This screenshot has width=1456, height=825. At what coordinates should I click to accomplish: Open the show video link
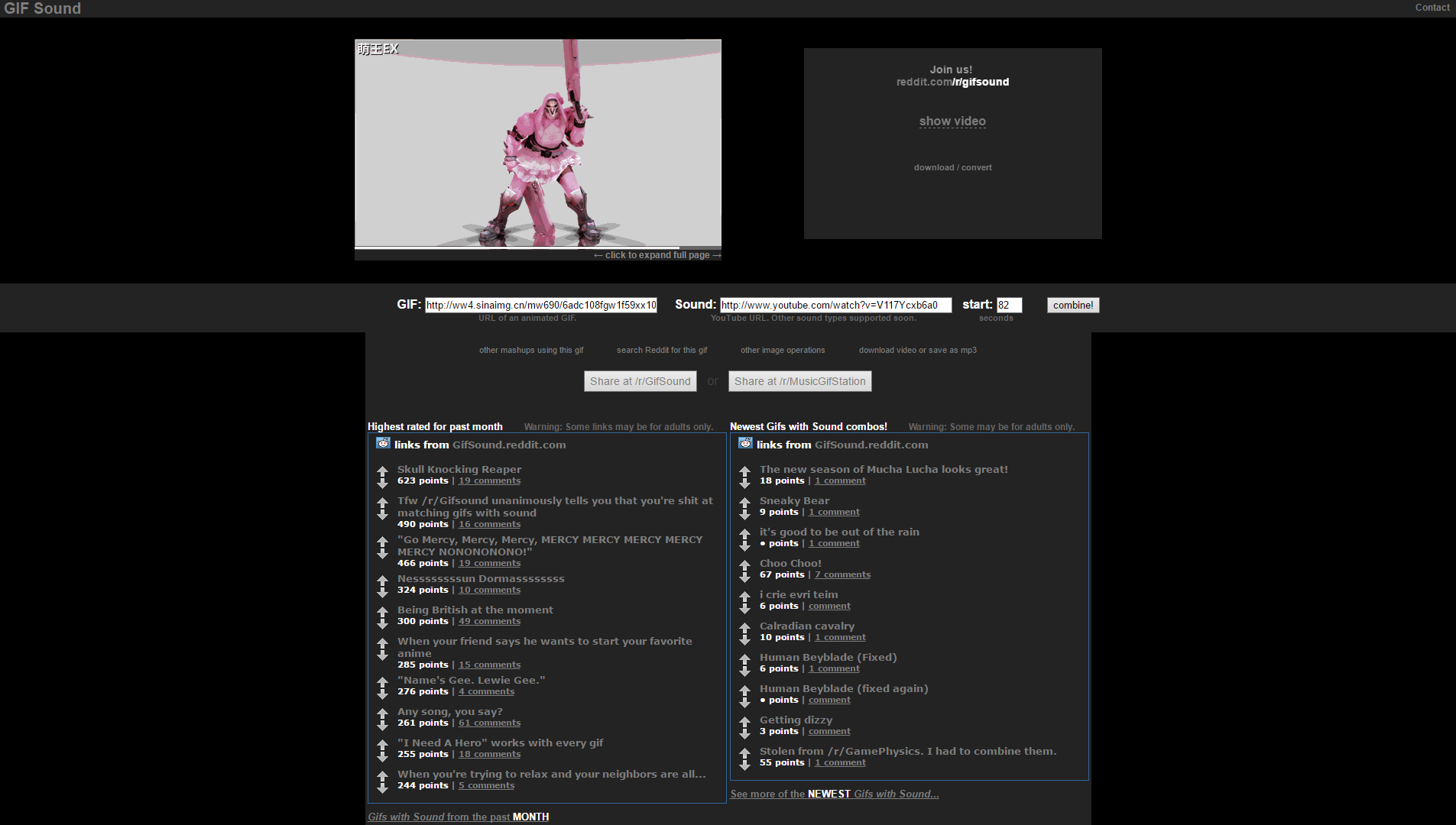pos(952,121)
